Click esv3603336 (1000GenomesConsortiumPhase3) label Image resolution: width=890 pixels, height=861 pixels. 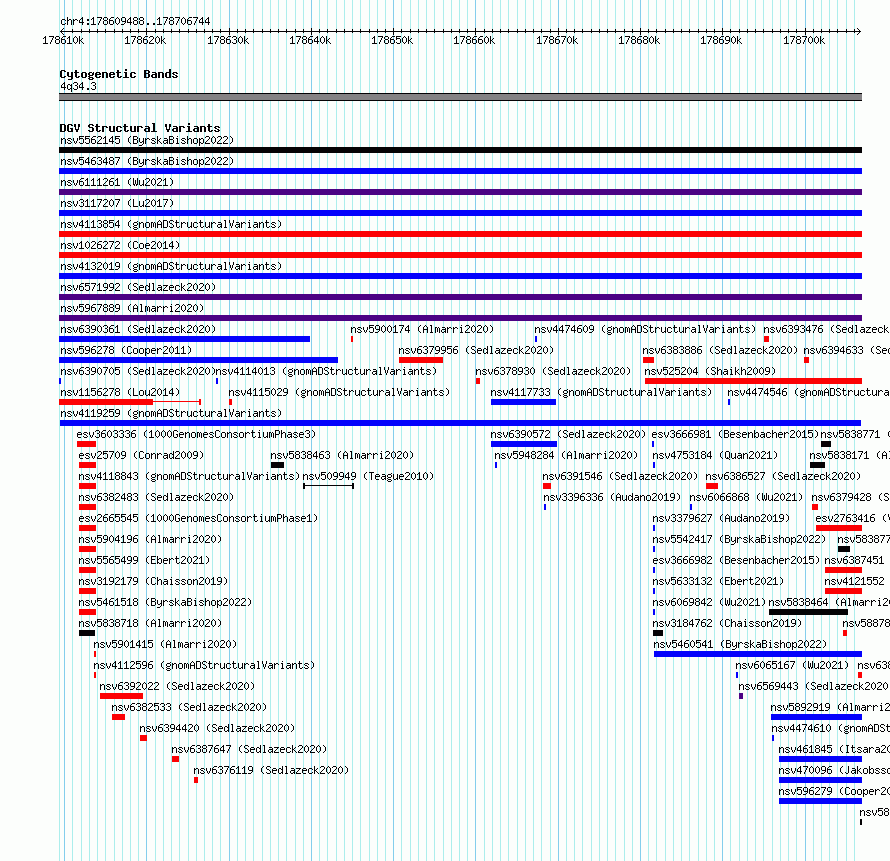(196, 434)
